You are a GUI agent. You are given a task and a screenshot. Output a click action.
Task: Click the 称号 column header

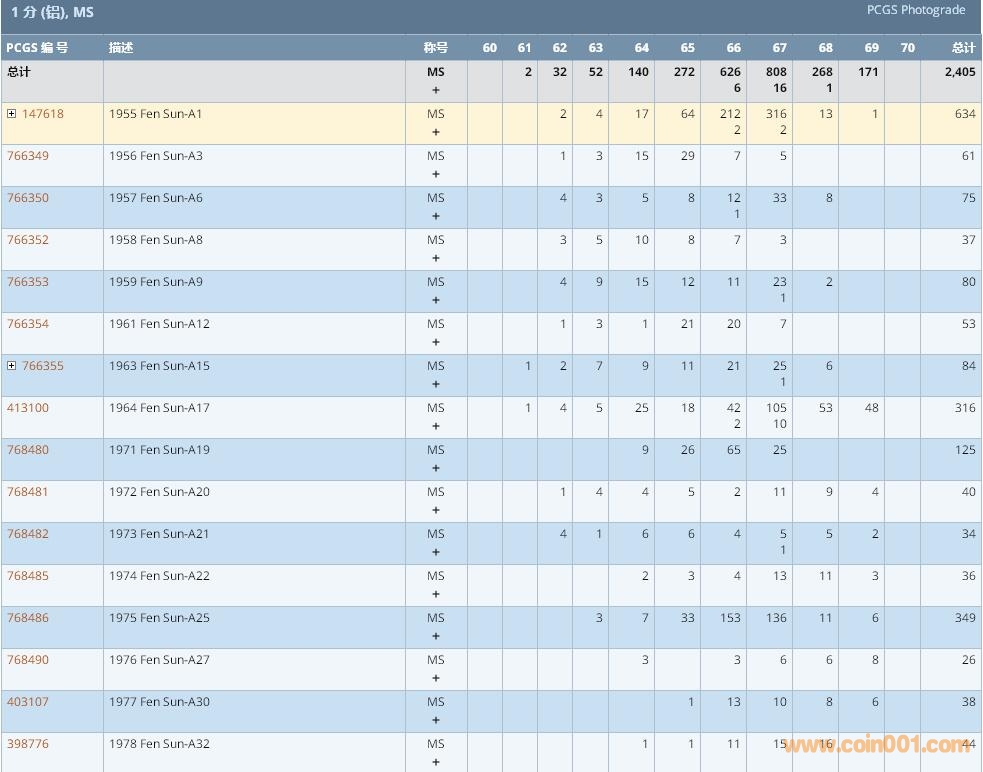[435, 48]
